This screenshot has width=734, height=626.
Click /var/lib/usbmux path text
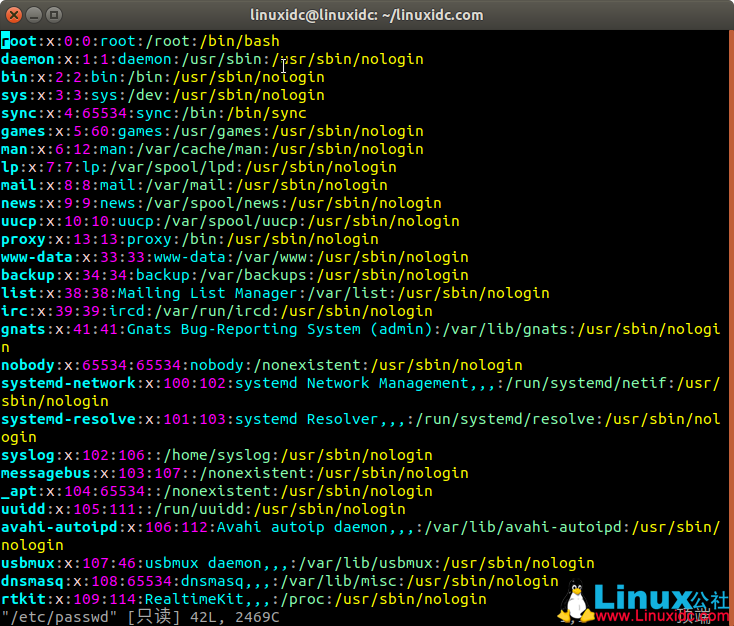(x=365, y=563)
